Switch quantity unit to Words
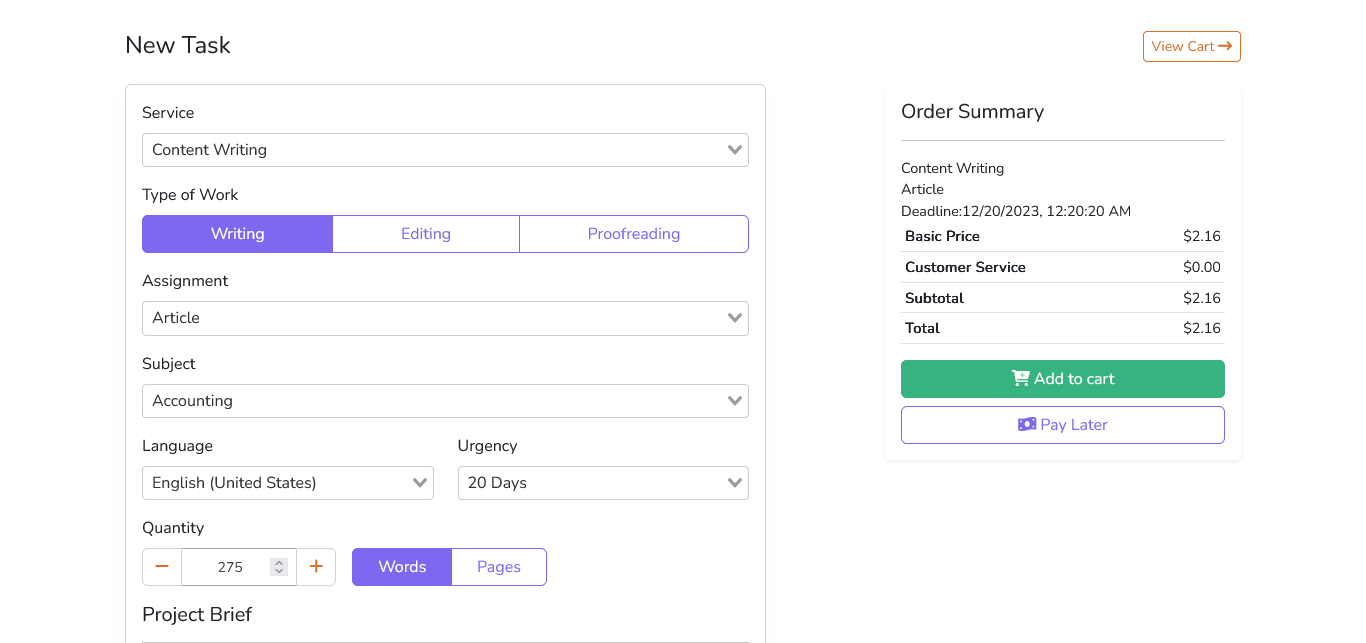 pyautogui.click(x=402, y=567)
